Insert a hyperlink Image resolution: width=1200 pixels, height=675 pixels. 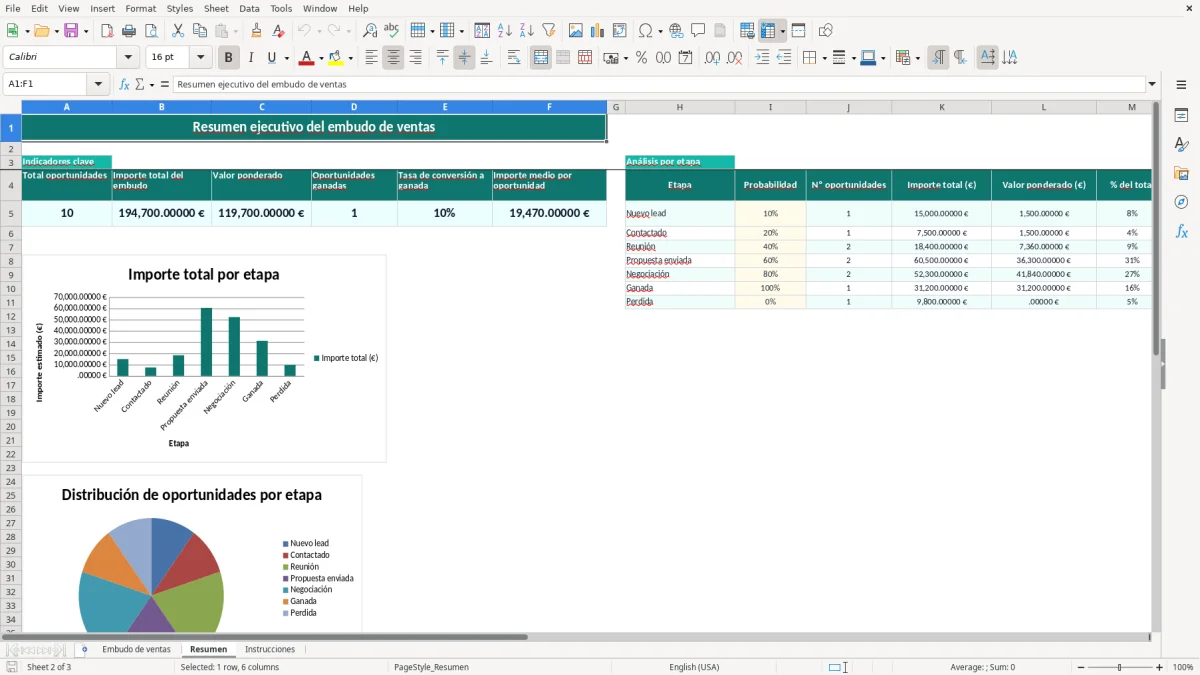(676, 31)
